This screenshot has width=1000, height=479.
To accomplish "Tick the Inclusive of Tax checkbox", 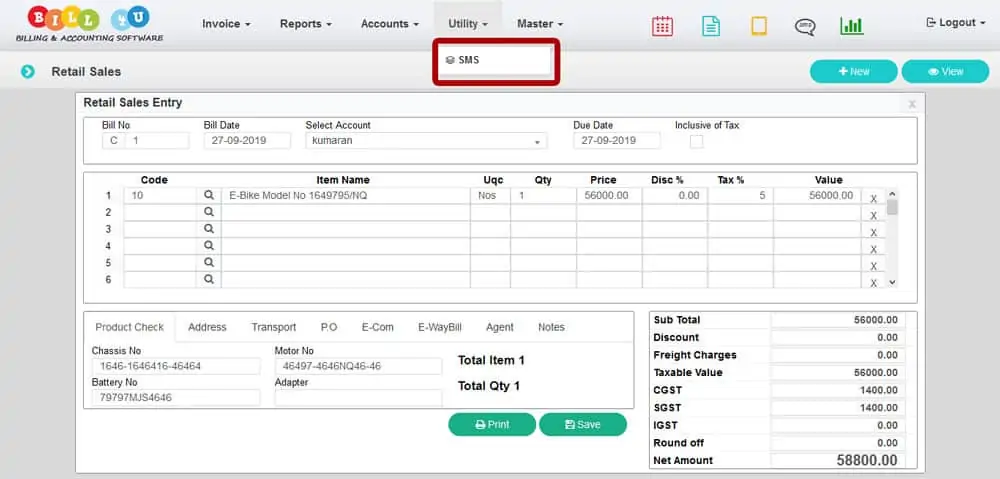I will click(696, 142).
